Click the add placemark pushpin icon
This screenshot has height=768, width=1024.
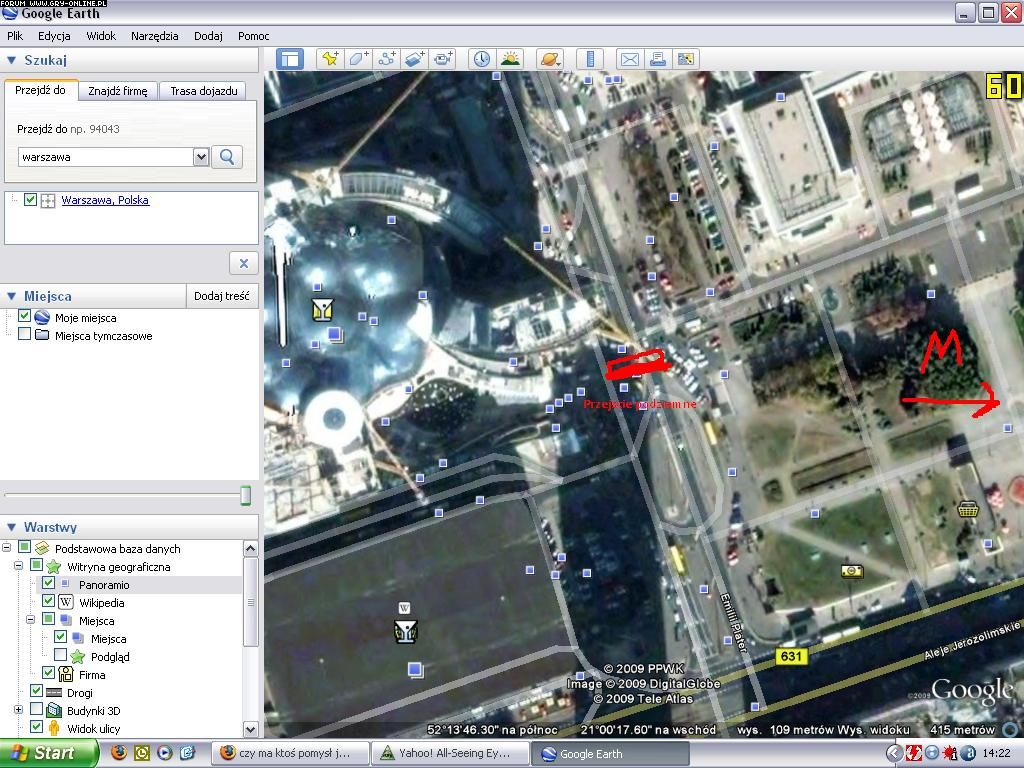click(329, 59)
